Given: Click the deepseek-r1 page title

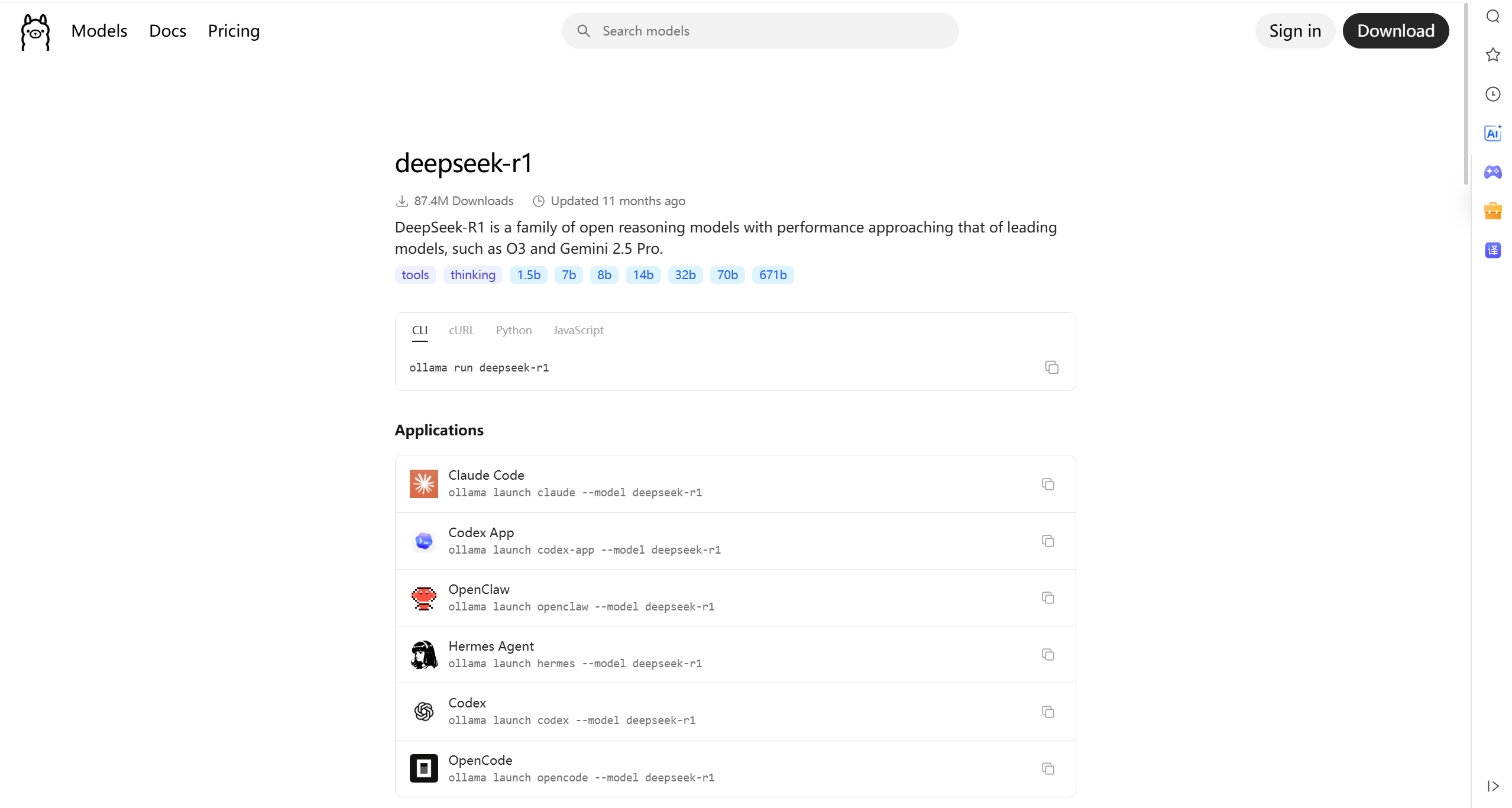Looking at the screenshot, I should point(464,163).
